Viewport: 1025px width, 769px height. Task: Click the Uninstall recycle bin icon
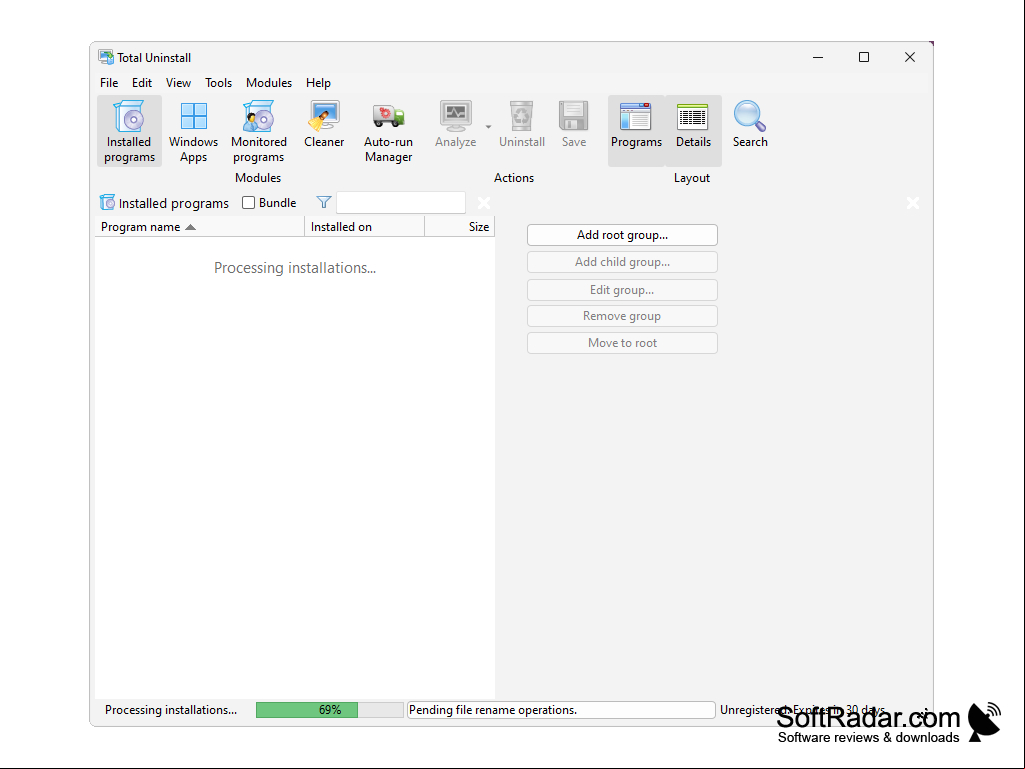pos(522,116)
